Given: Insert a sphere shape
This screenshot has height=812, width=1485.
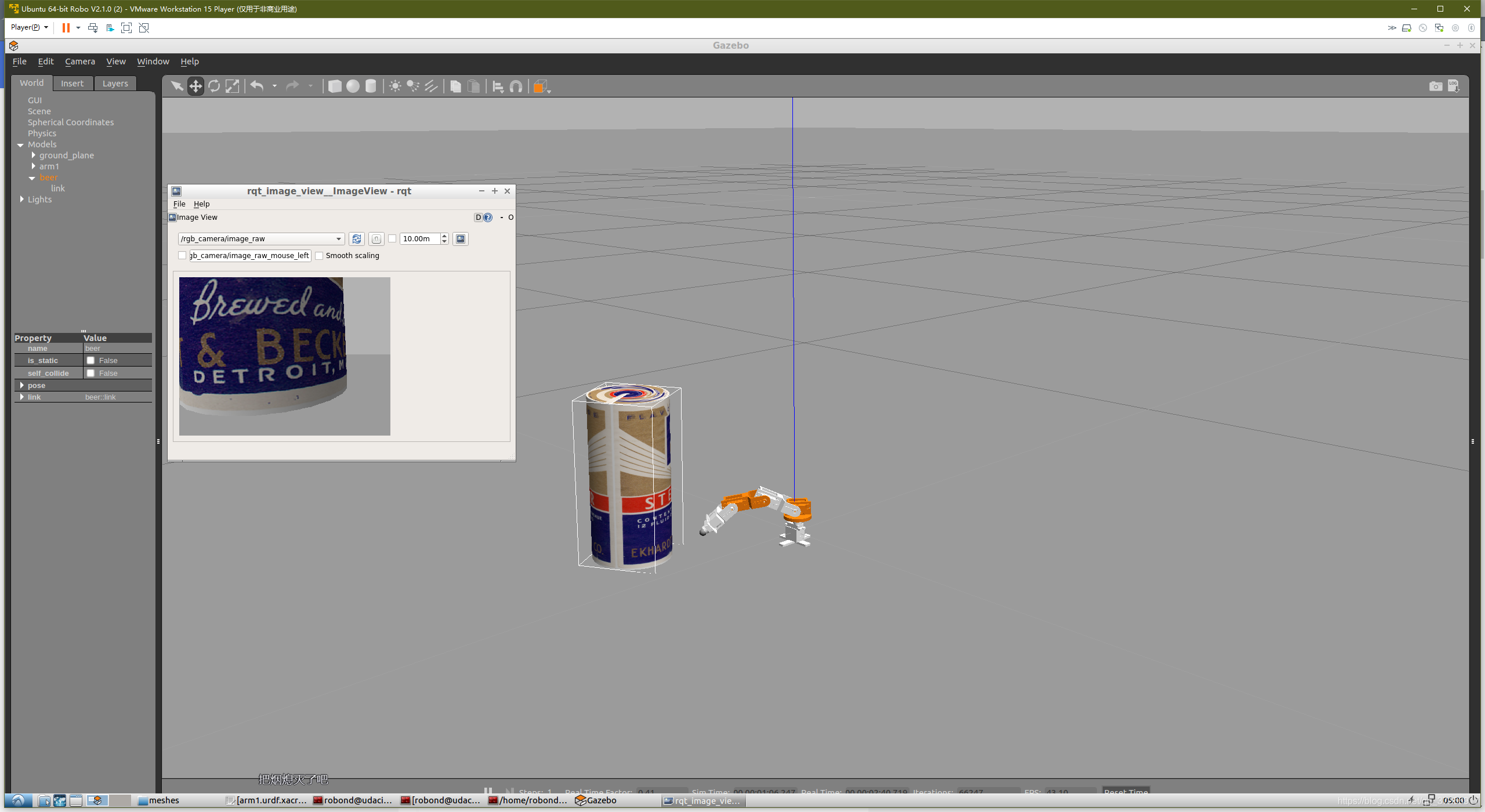Looking at the screenshot, I should pyautogui.click(x=353, y=86).
